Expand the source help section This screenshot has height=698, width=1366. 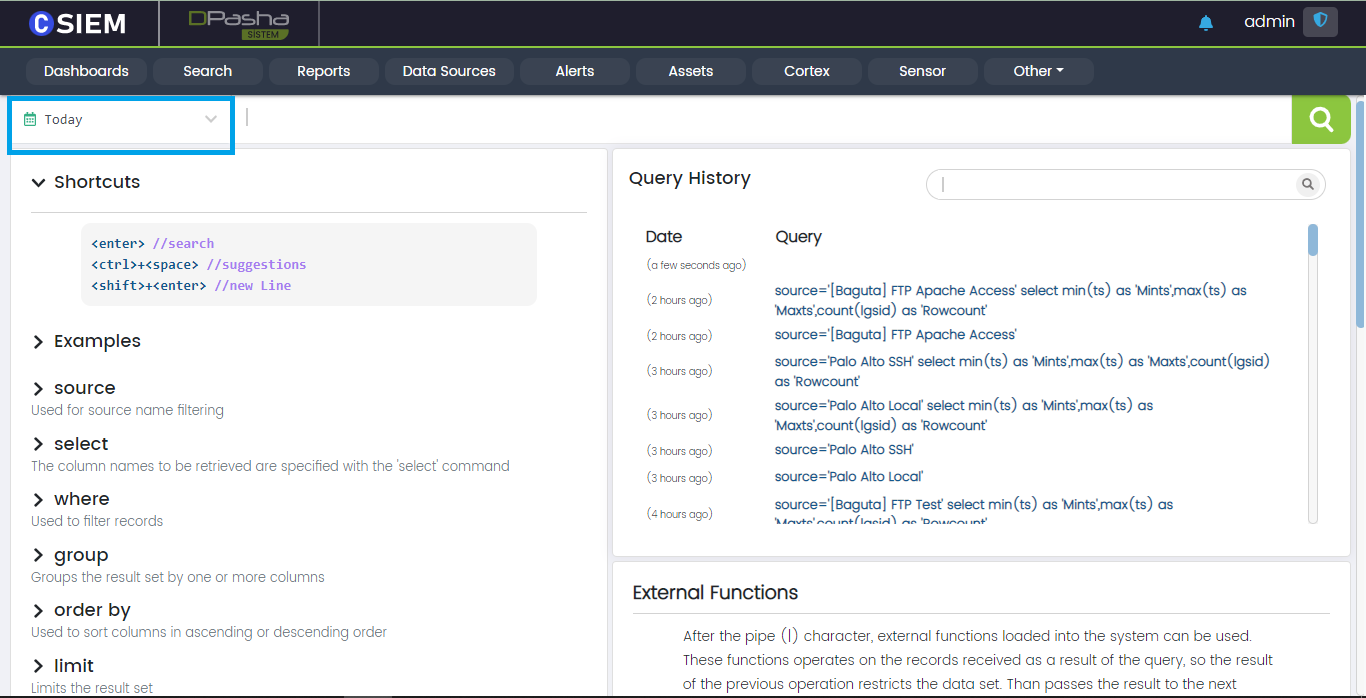point(39,389)
